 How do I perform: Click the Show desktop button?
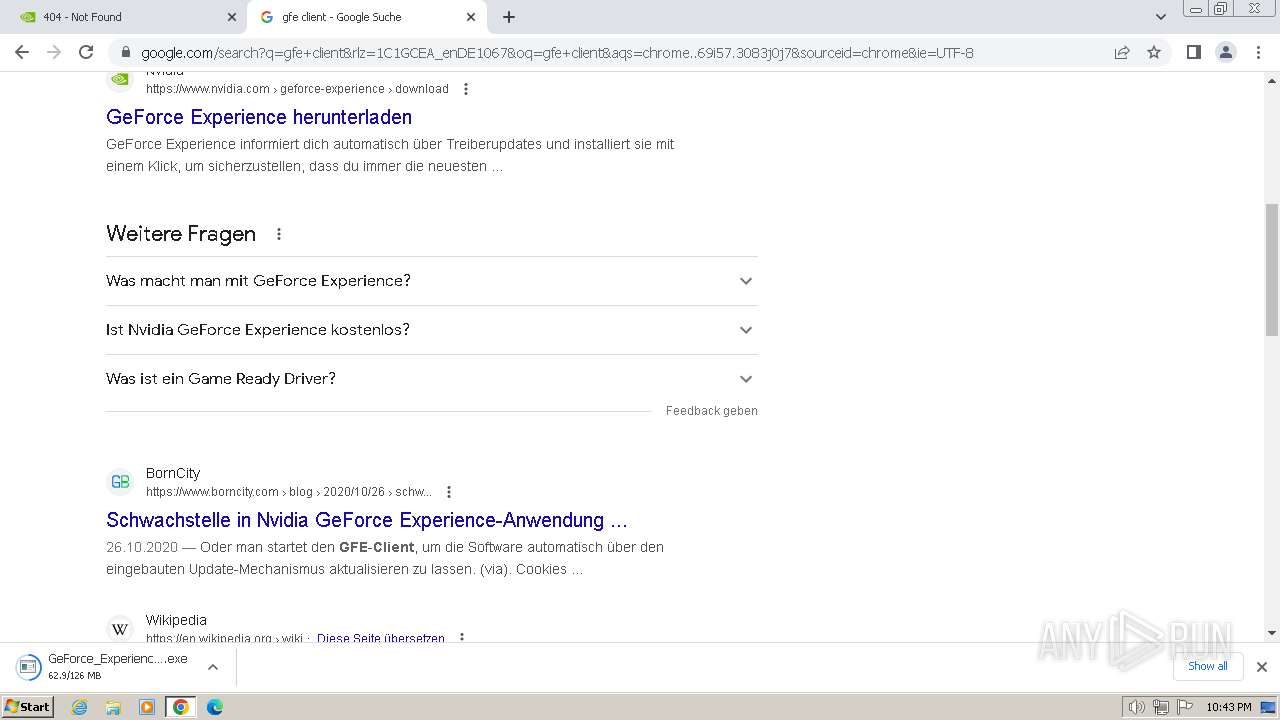[1268, 707]
